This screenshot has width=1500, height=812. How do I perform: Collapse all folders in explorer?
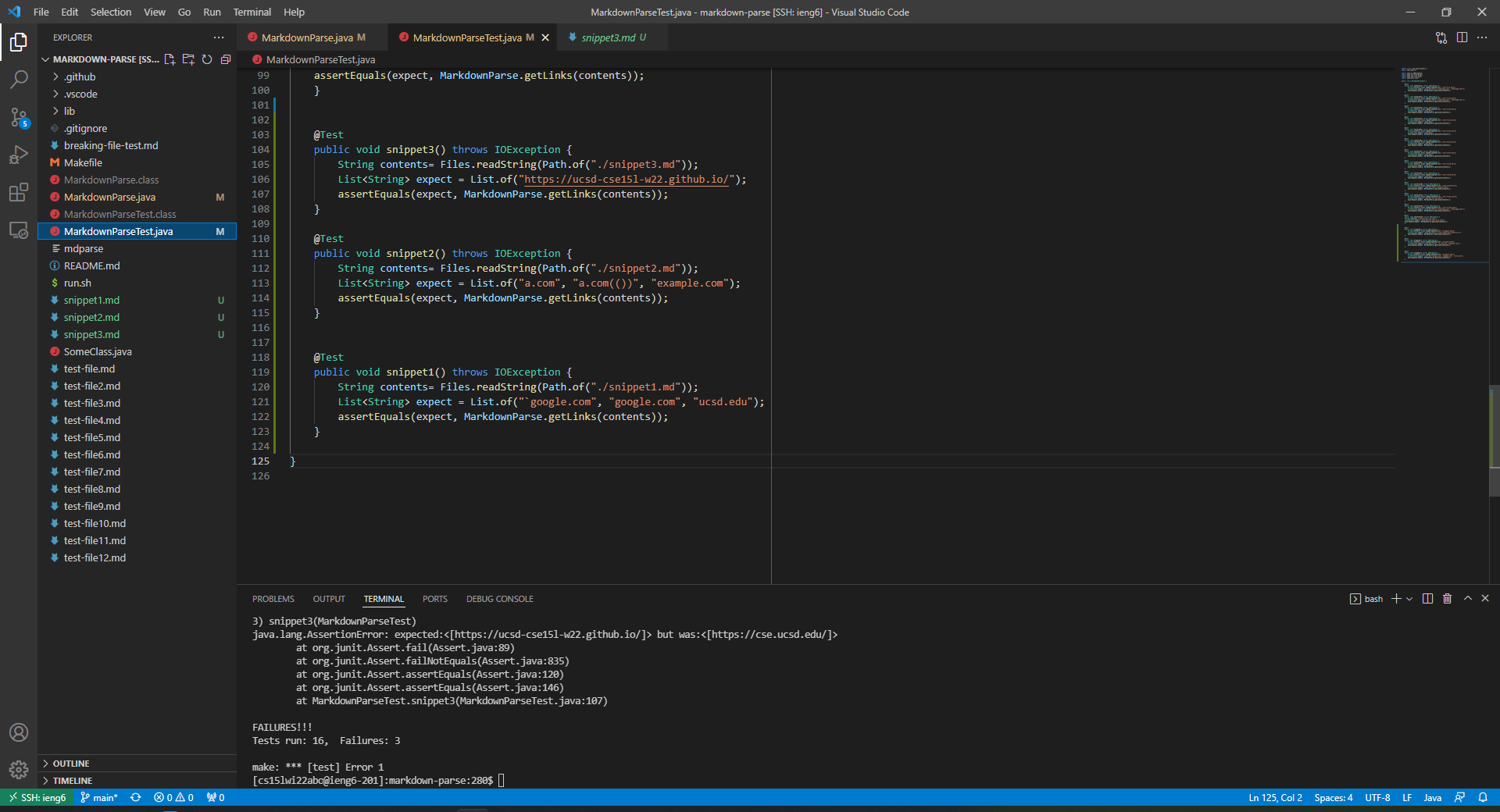pyautogui.click(x=226, y=59)
